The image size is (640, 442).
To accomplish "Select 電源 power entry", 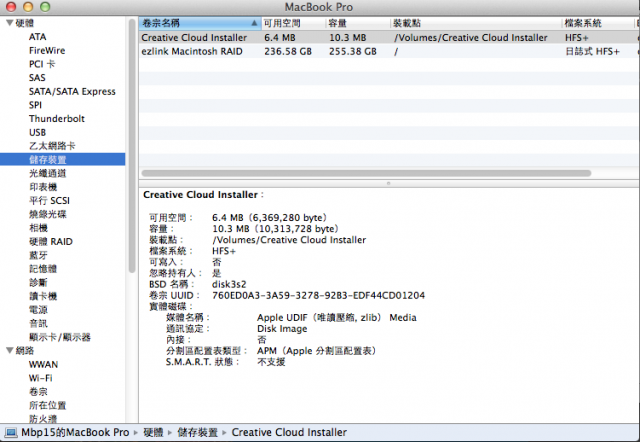I will point(38,309).
